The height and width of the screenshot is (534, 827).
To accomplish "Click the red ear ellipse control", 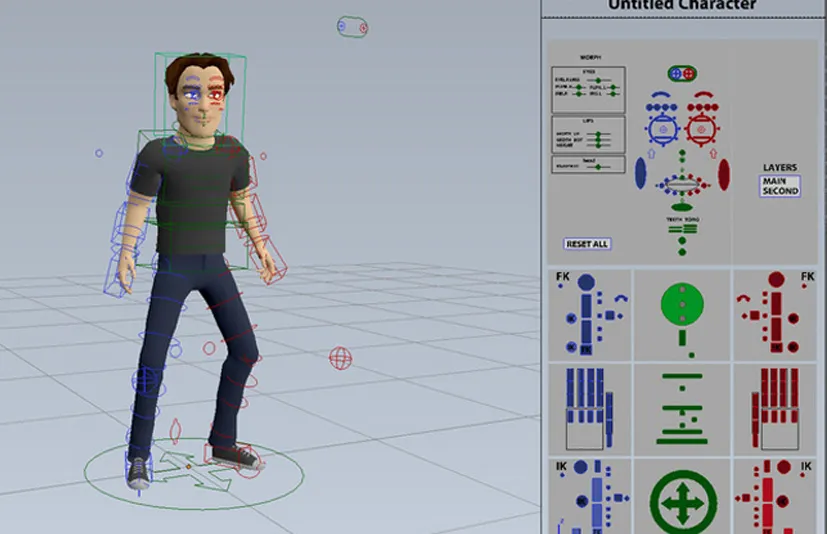I will tap(723, 174).
